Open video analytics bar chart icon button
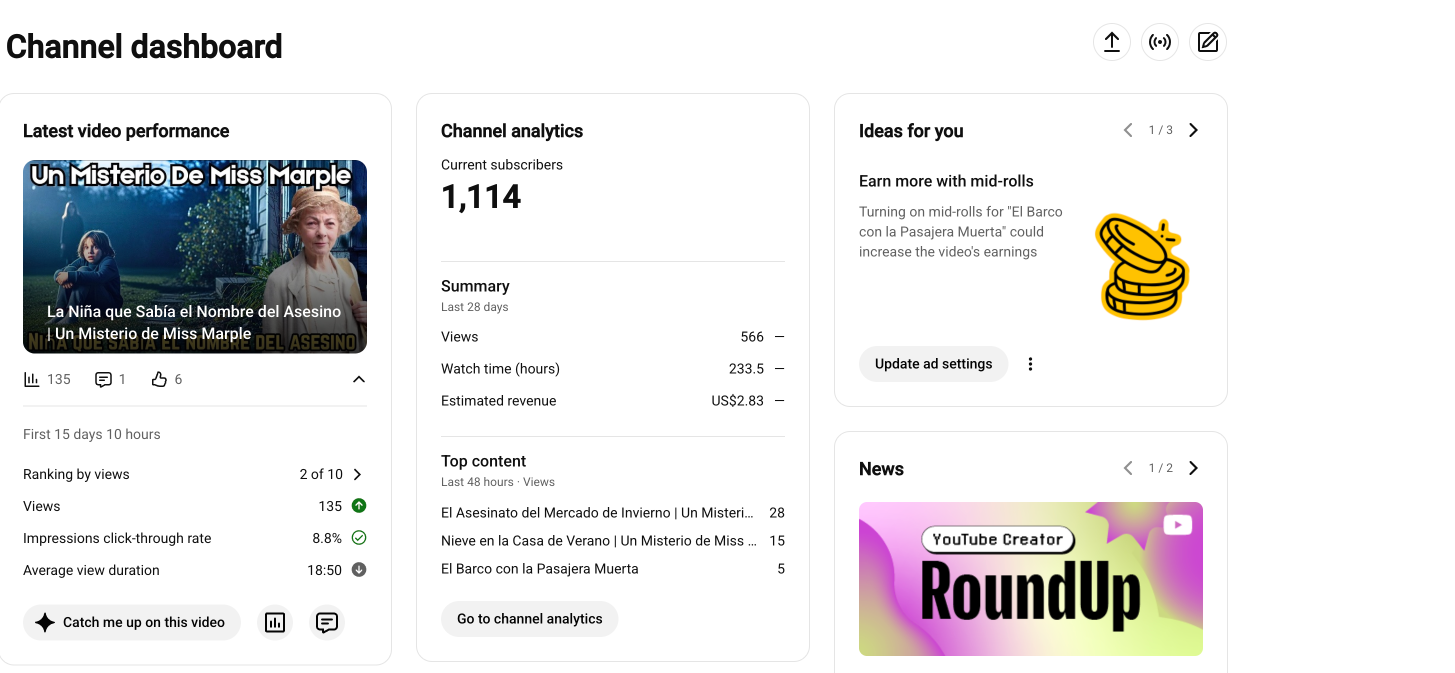Viewport: 1455px width, 673px height. 275,622
